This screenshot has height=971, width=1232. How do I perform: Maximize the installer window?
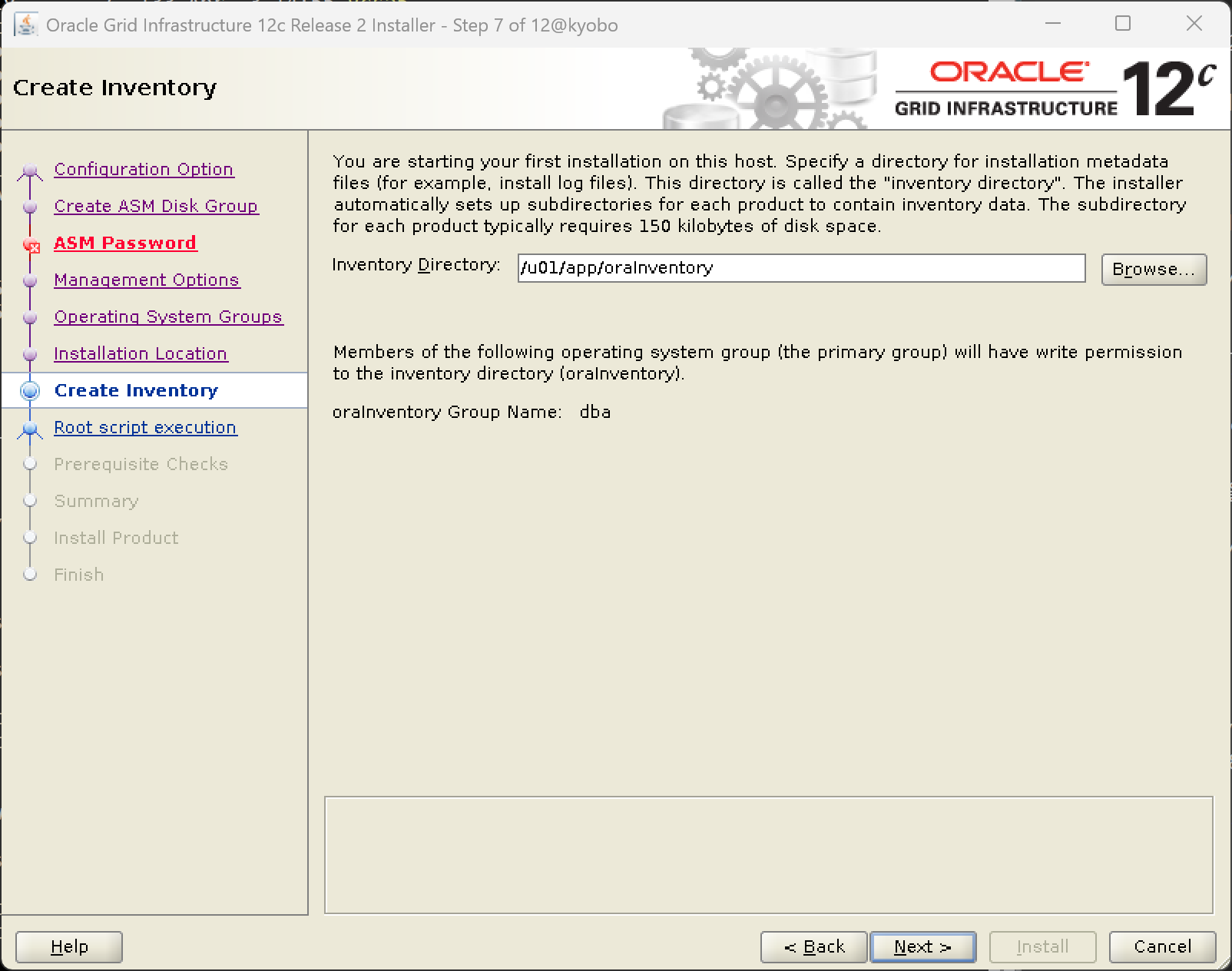click(1123, 24)
